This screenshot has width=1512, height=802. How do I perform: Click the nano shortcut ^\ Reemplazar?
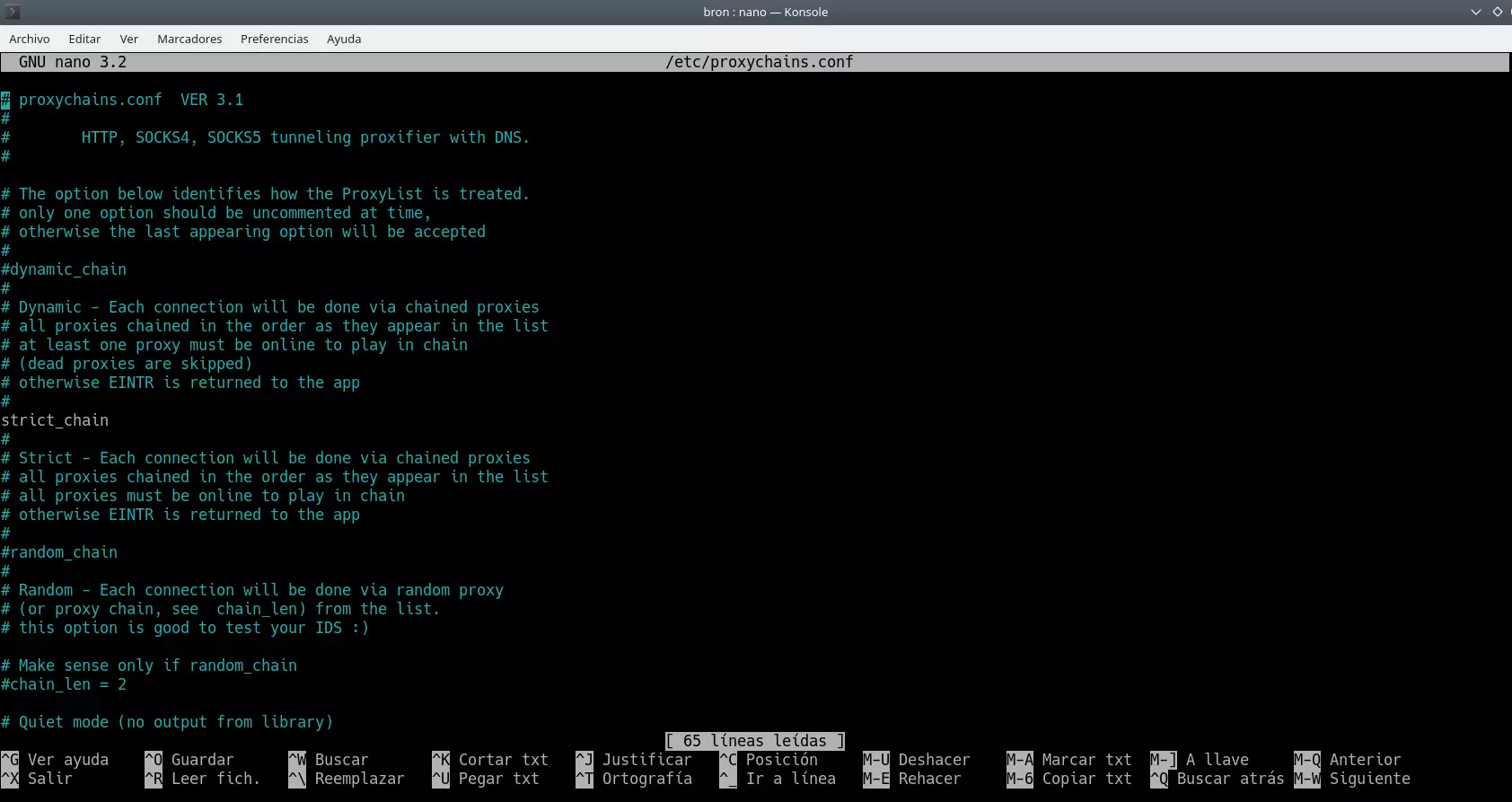(347, 779)
